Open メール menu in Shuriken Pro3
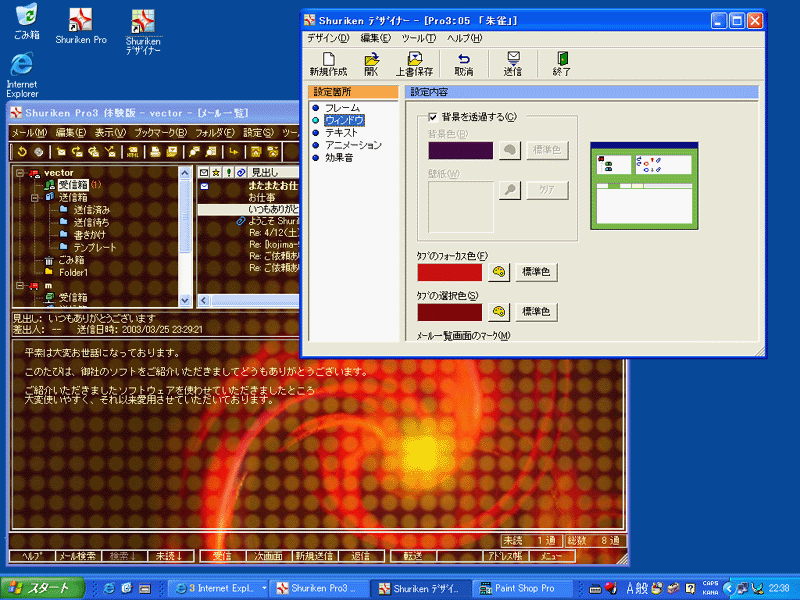This screenshot has height=600, width=800. tap(29, 133)
